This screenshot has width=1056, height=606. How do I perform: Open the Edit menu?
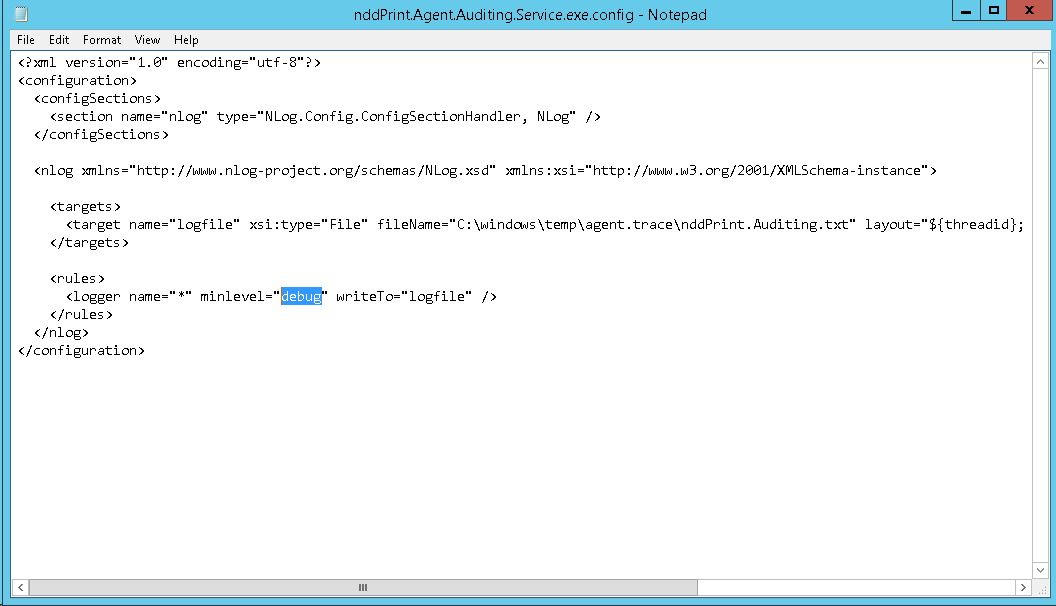pos(59,40)
